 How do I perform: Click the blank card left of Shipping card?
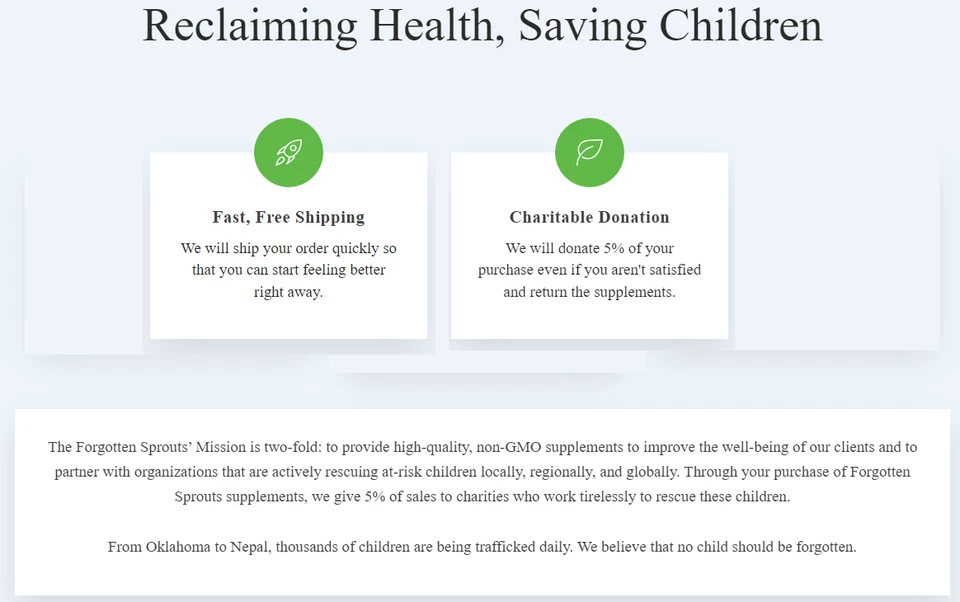pyautogui.click(x=85, y=260)
